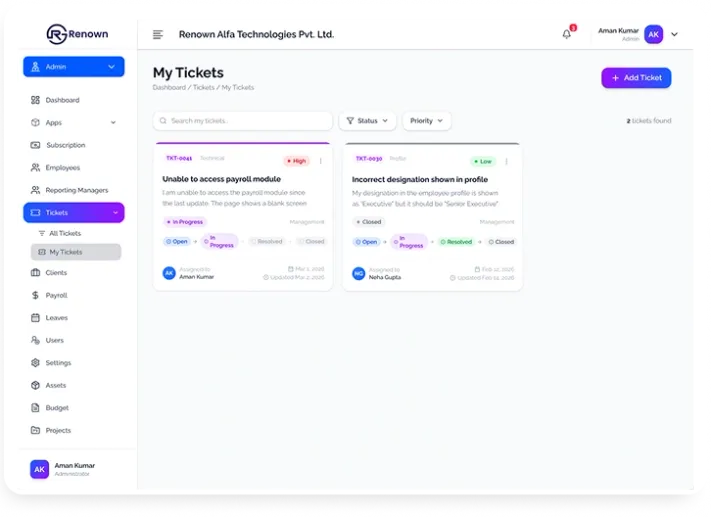This screenshot has height=517, width=711.
Task: Open user profile dropdown arrow
Action: pyautogui.click(x=675, y=34)
